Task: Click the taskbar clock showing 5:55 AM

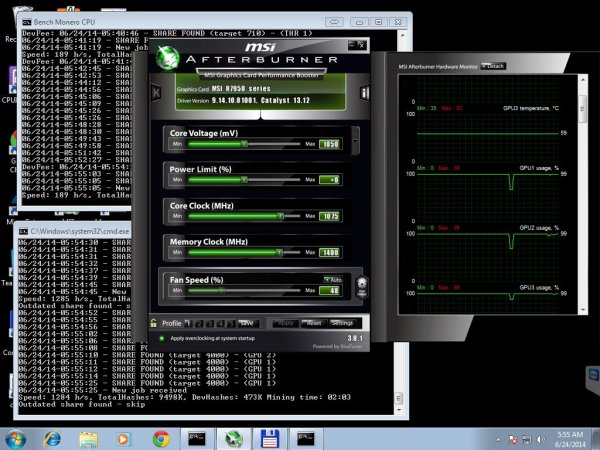Action: 570,439
